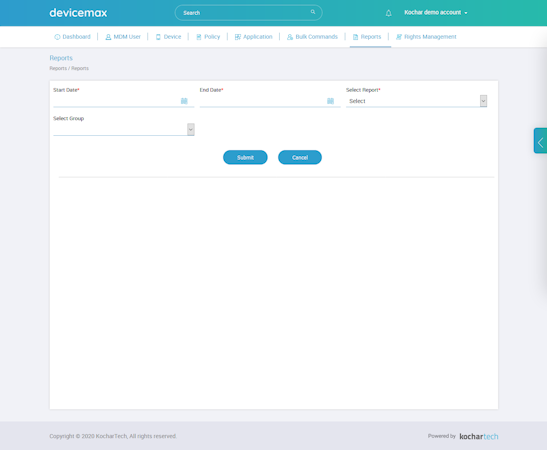The image size is (547, 450).
Task: Click the notification bell icon
Action: (x=388, y=13)
